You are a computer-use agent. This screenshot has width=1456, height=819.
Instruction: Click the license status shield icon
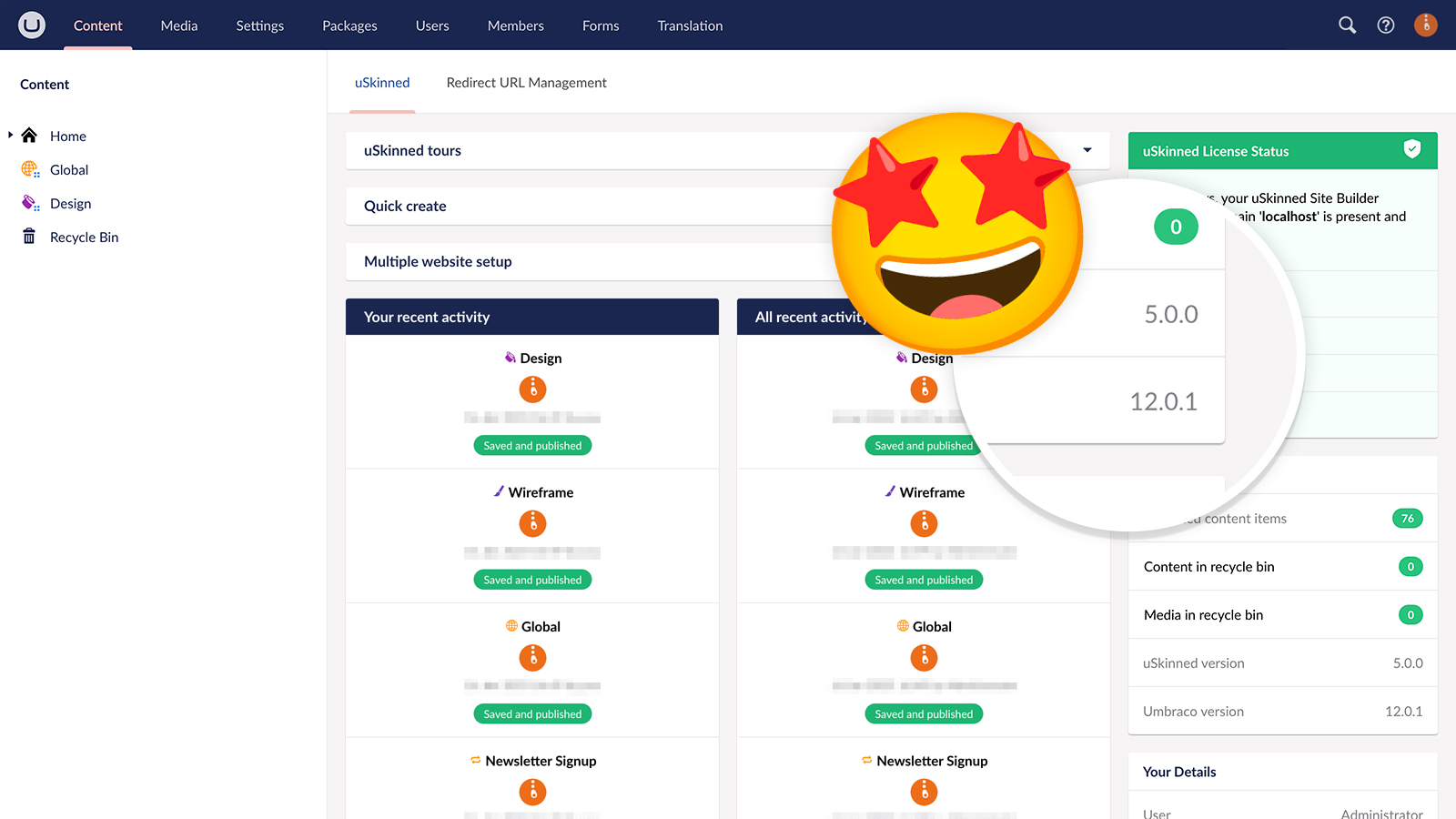(x=1411, y=149)
